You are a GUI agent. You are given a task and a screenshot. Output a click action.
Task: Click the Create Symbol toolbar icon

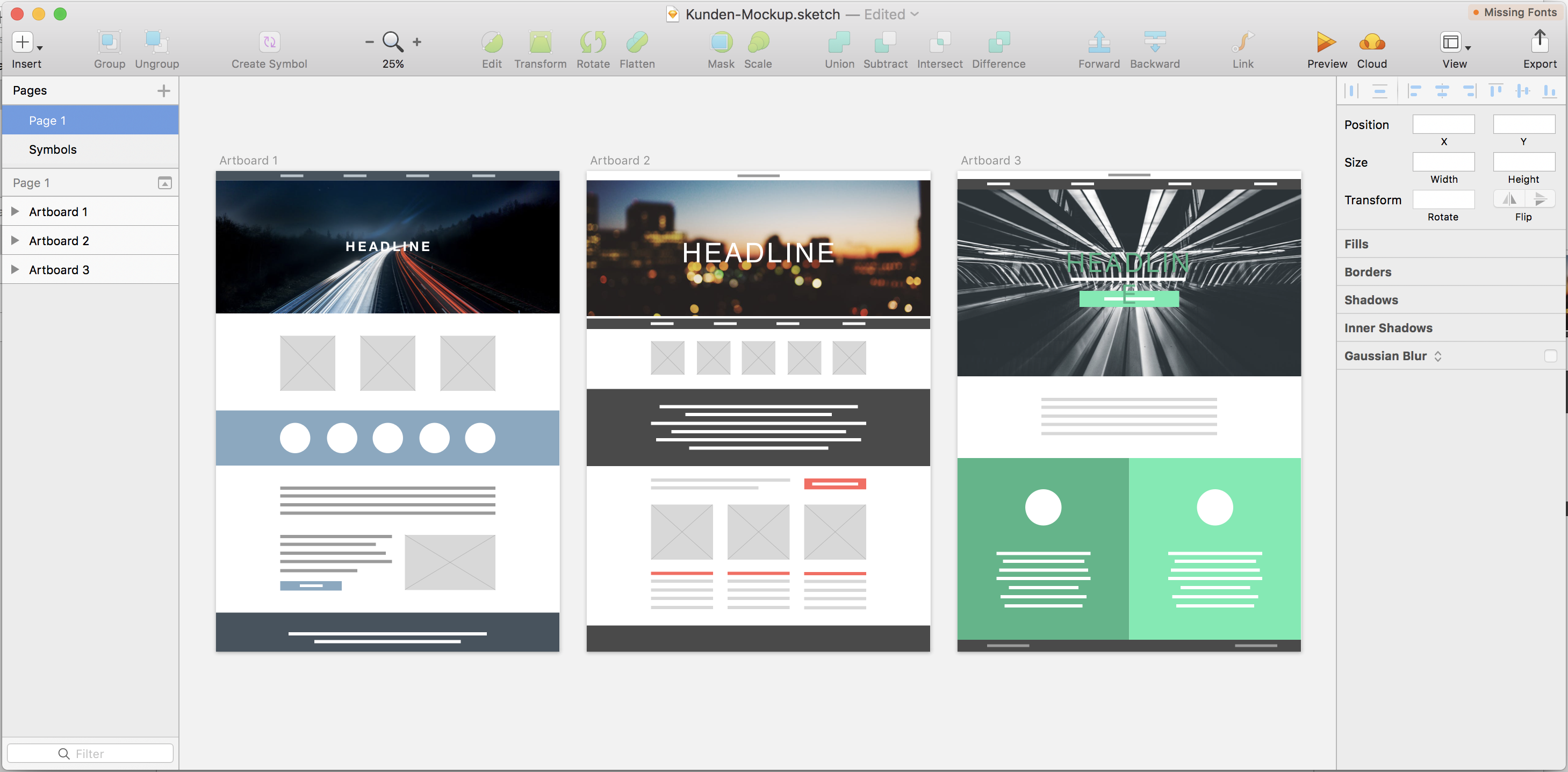coord(269,42)
